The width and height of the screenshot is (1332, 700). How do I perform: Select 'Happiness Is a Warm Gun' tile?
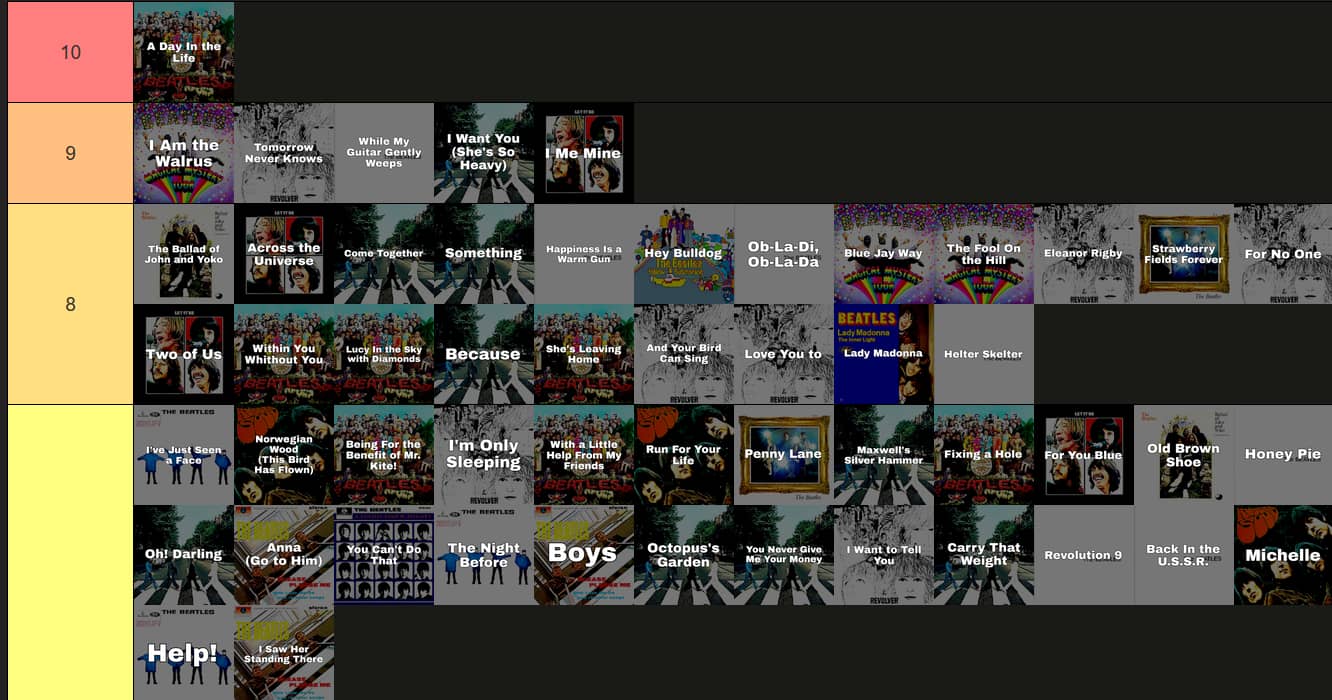(584, 254)
